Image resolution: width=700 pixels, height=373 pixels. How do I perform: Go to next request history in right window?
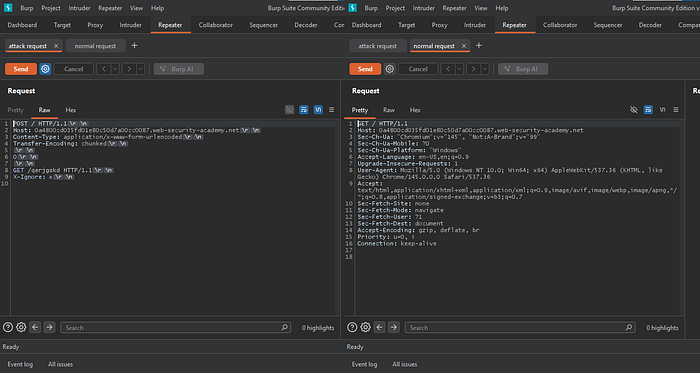[x=473, y=69]
